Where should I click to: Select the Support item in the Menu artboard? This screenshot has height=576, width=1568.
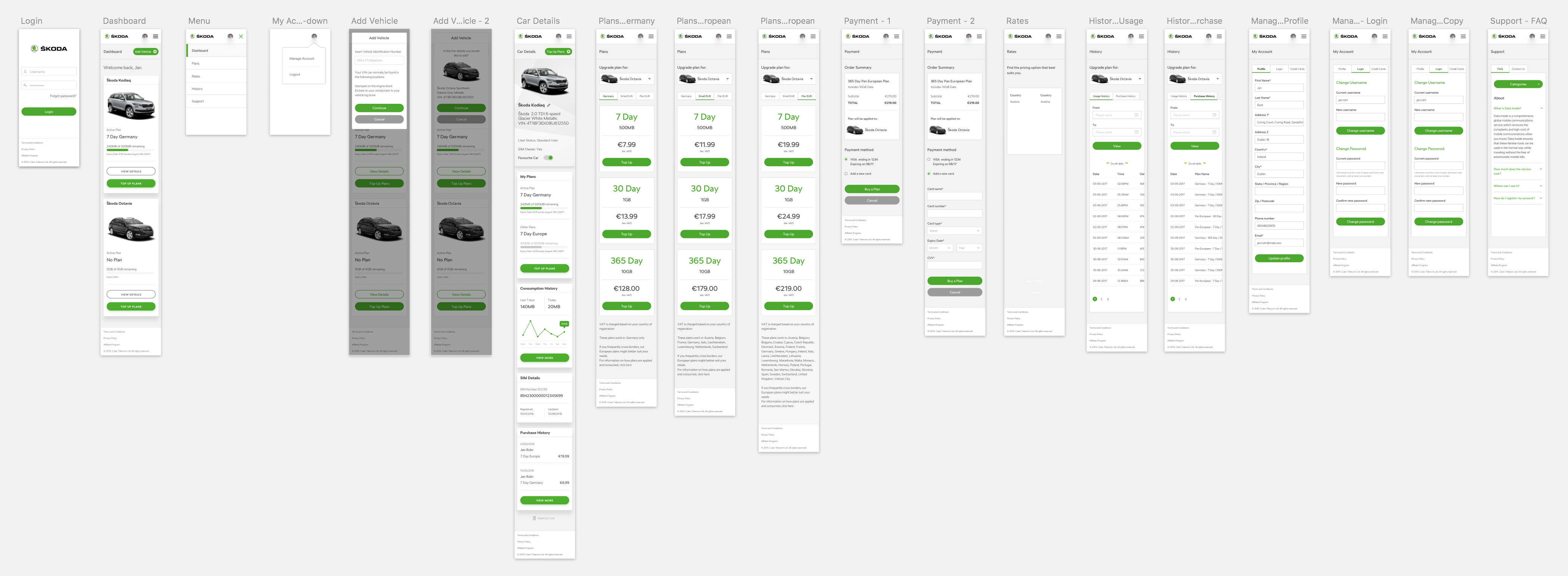click(217, 102)
